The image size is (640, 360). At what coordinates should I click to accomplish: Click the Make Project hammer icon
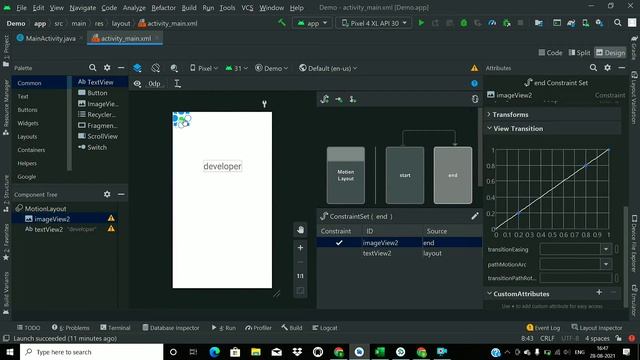click(282, 23)
